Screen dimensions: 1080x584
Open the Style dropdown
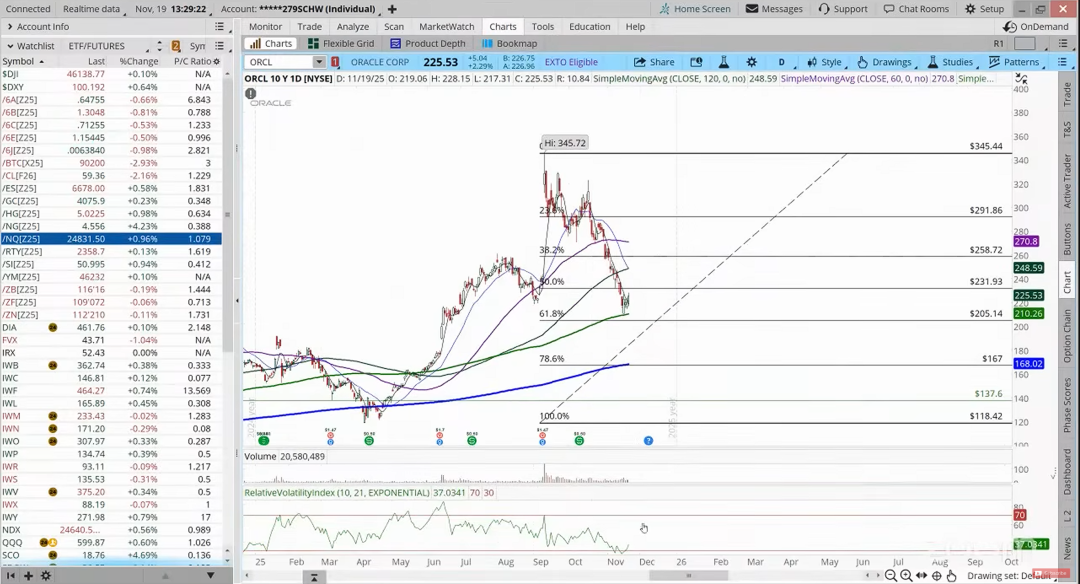[825, 62]
